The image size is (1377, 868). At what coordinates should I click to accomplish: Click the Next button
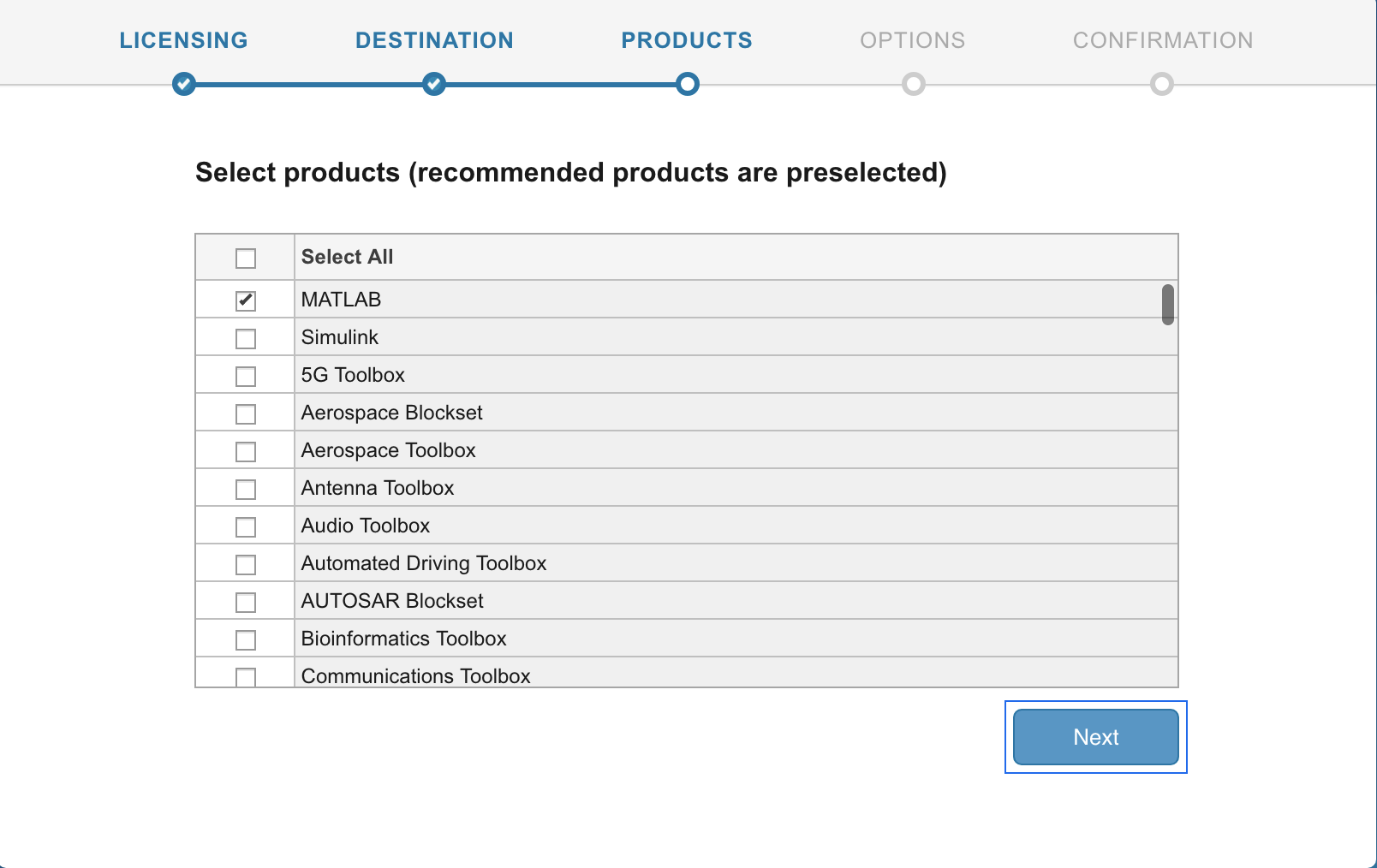(1096, 737)
